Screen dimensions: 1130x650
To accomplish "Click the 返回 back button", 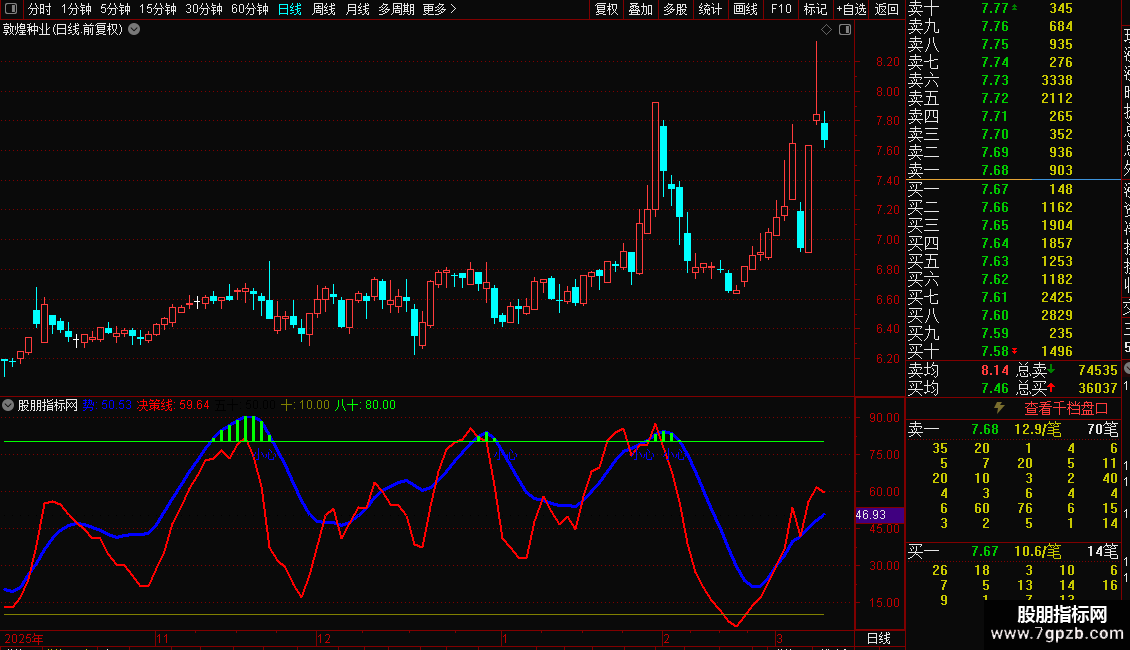I will coord(886,9).
